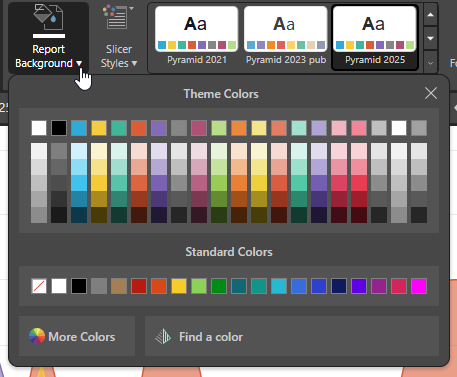The width and height of the screenshot is (457, 377).
Task: Click the Slicer Styles icon
Action: tap(116, 17)
